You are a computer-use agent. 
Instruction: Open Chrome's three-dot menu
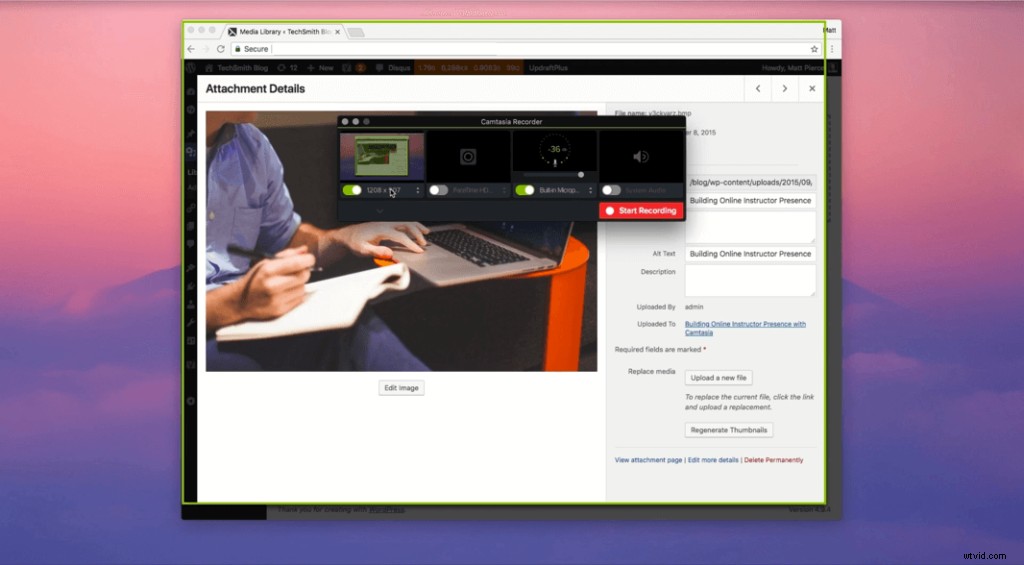tap(832, 49)
